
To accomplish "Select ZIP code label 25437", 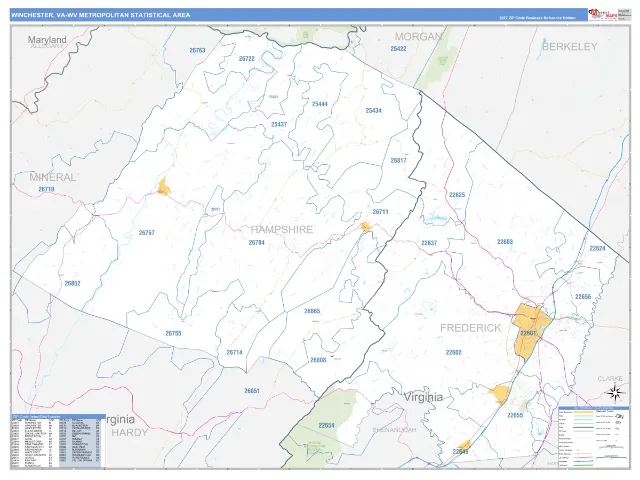I will [279, 124].
